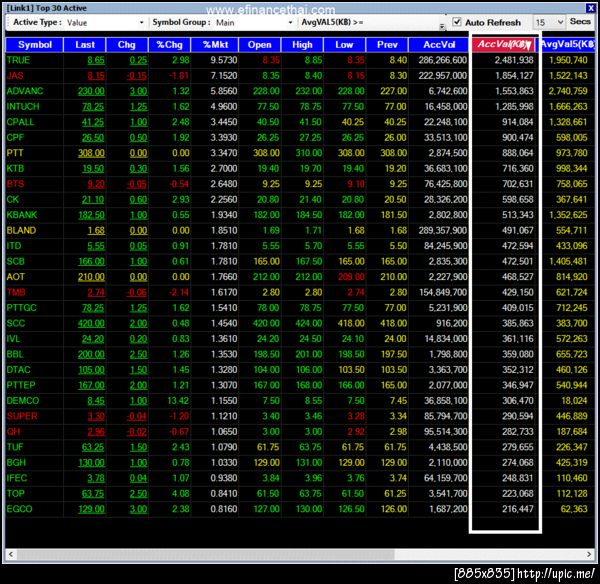Click the sort arrow in AccVal(KB) header
This screenshot has width=600, height=584.
click(528, 46)
